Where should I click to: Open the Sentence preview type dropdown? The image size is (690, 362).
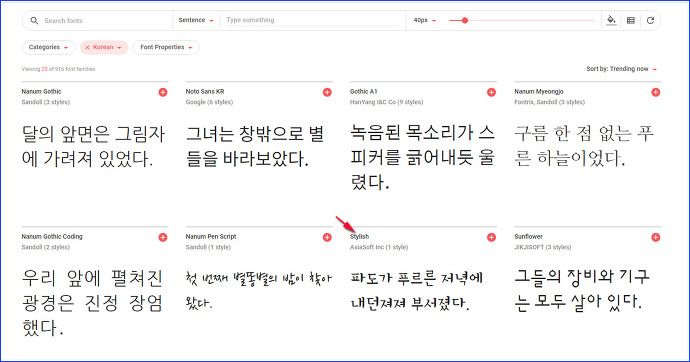pyautogui.click(x=196, y=20)
